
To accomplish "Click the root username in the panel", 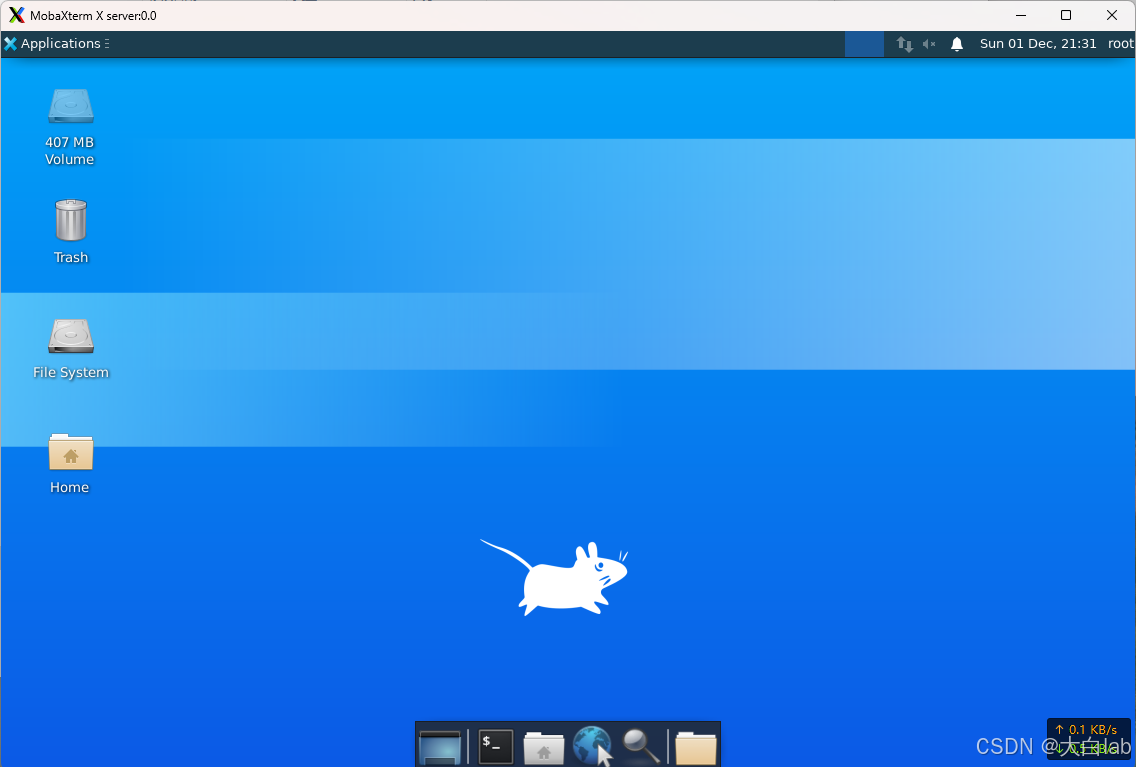I will 1119,43.
